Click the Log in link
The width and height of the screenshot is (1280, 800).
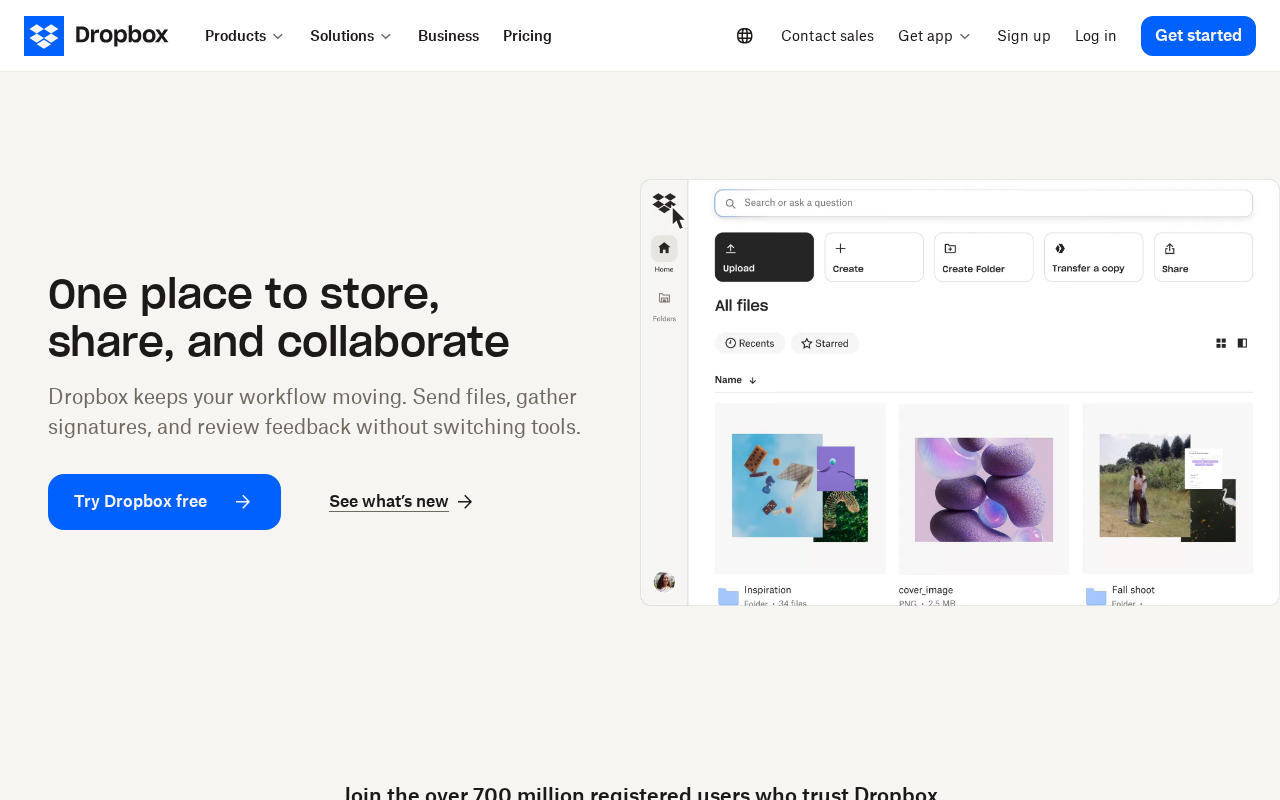(x=1096, y=36)
